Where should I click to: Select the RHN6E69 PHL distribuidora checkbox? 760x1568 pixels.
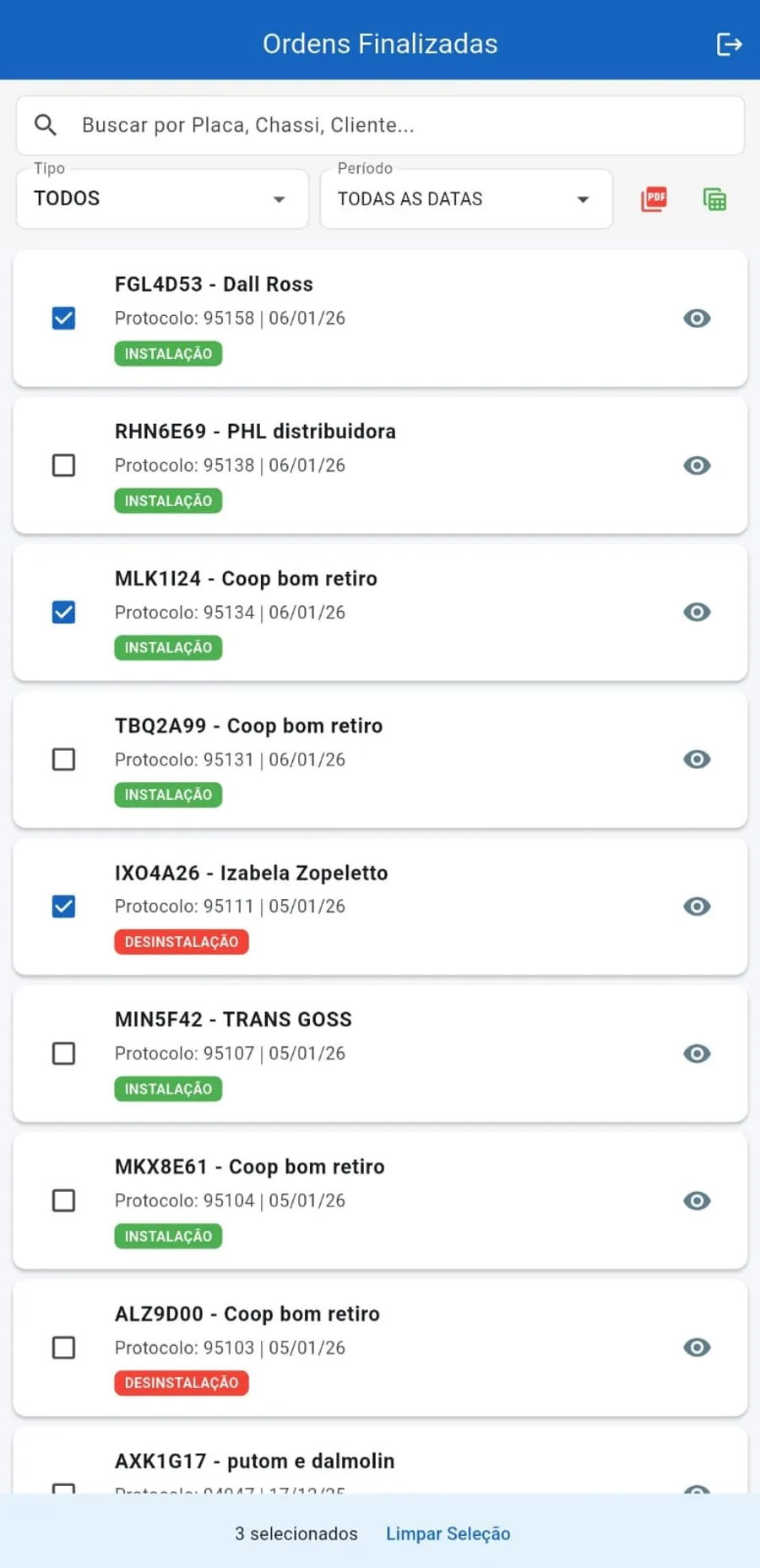tap(63, 465)
